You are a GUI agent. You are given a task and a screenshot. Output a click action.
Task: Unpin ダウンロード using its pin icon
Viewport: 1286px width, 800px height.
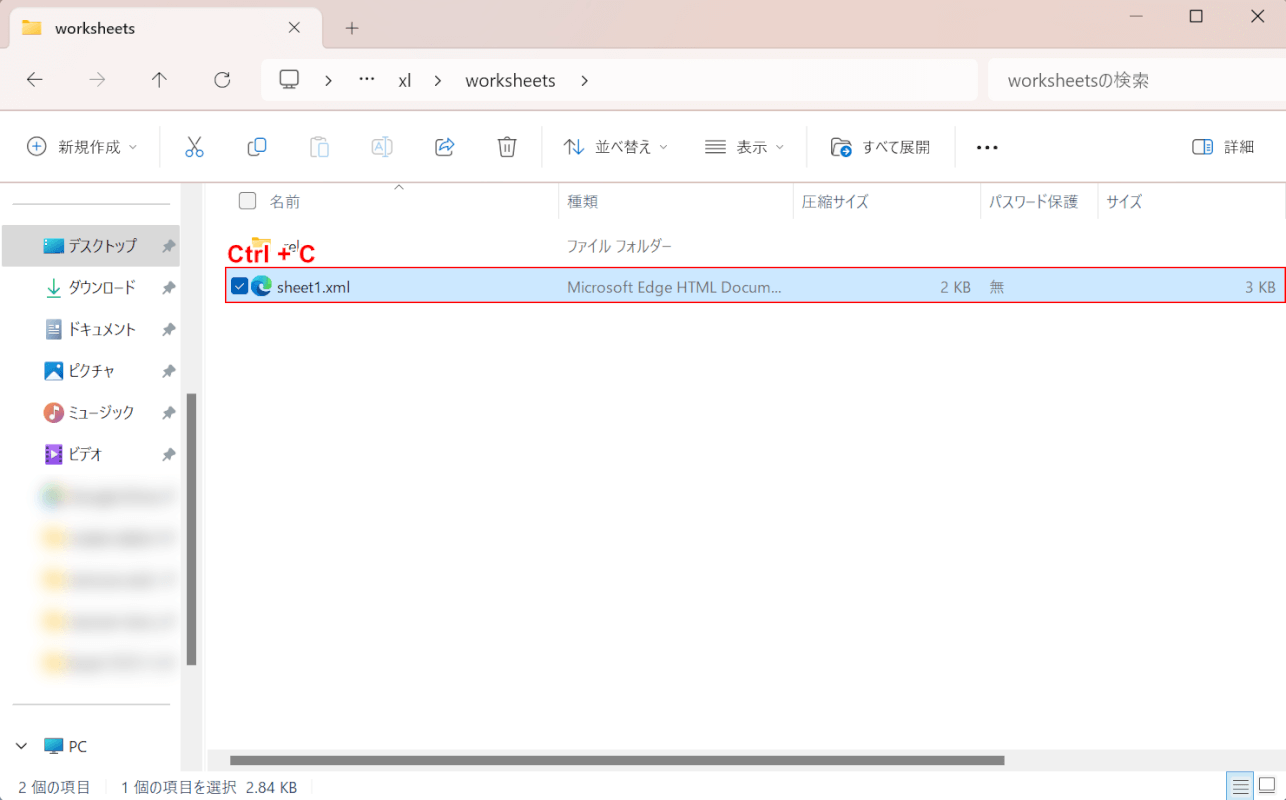pos(168,287)
